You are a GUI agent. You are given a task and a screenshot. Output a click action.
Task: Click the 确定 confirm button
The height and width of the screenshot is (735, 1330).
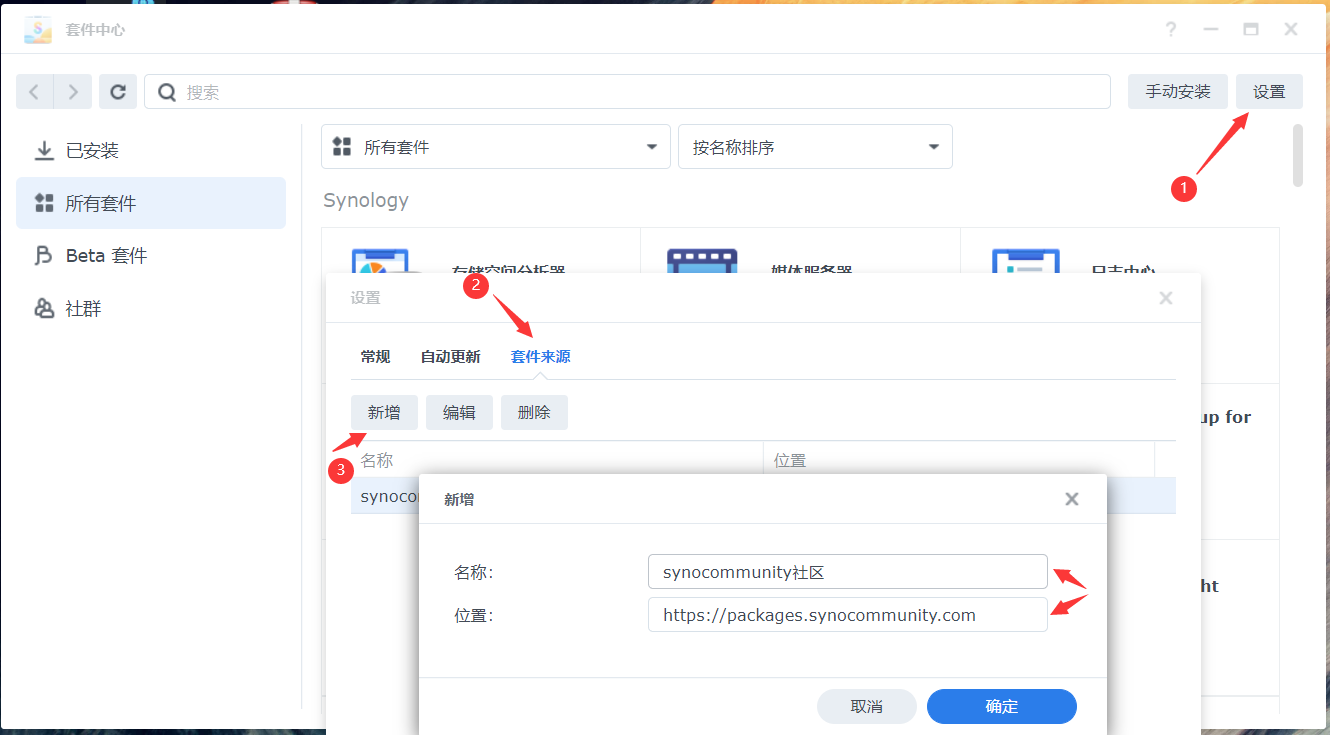[1001, 706]
